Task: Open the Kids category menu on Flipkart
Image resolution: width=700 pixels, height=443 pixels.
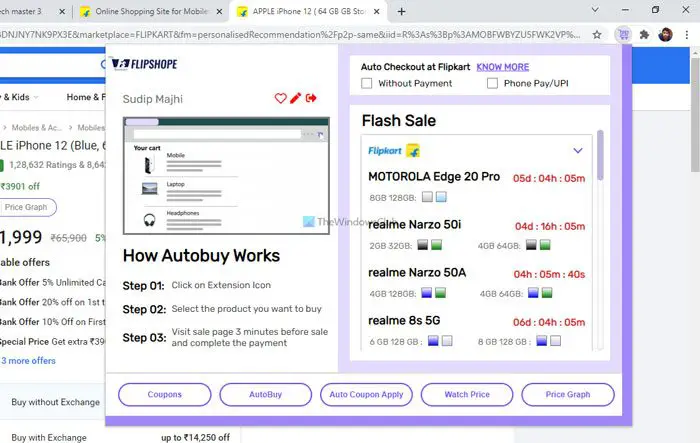Action: click(20, 97)
